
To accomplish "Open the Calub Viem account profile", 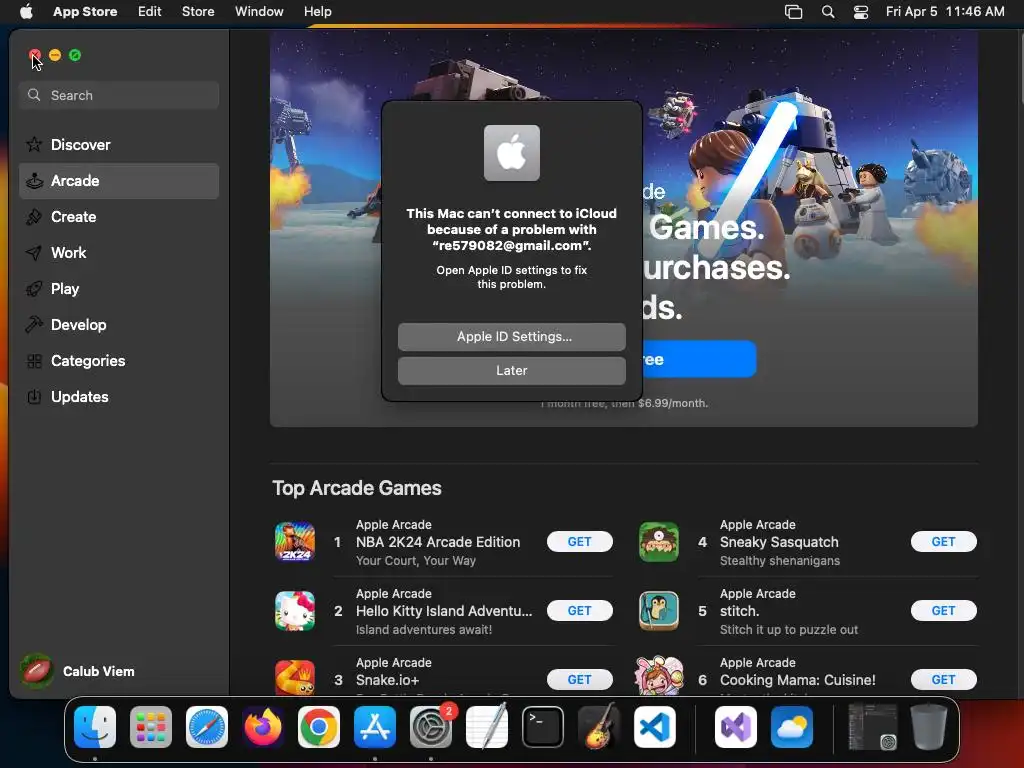I will pyautogui.click(x=78, y=671).
